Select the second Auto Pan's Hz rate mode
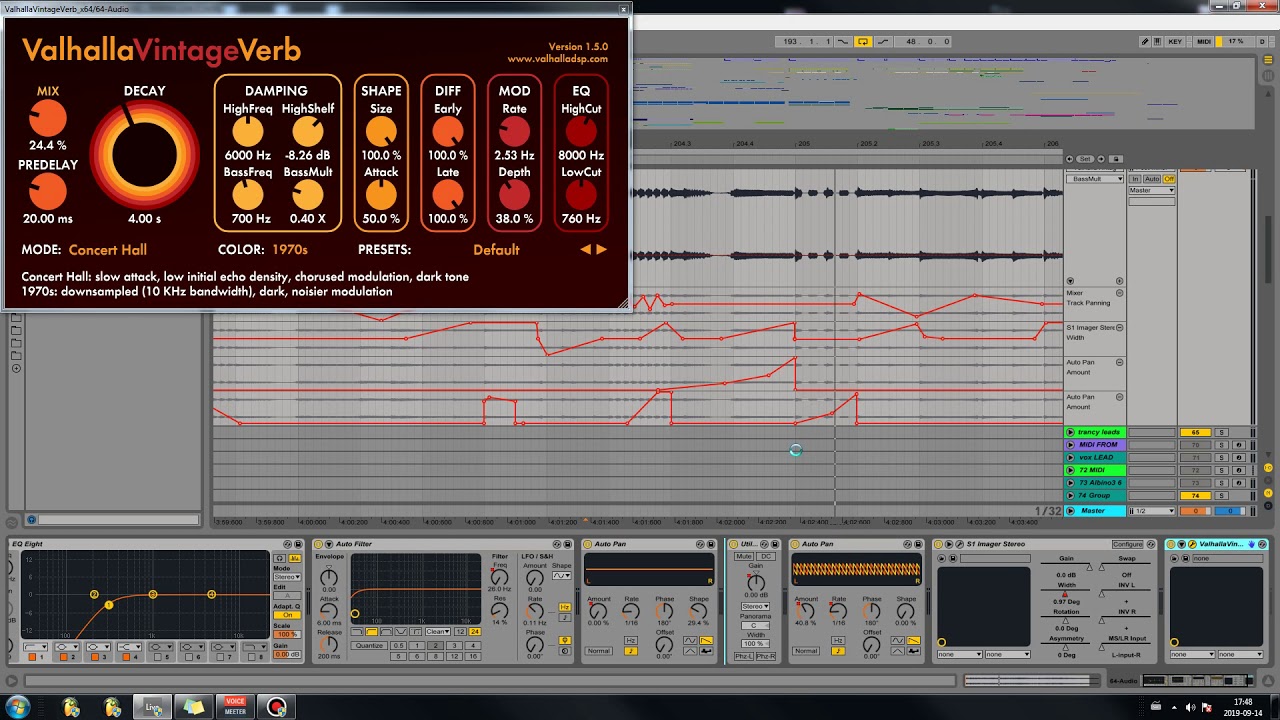Image resolution: width=1280 pixels, height=720 pixels. pyautogui.click(x=838, y=640)
